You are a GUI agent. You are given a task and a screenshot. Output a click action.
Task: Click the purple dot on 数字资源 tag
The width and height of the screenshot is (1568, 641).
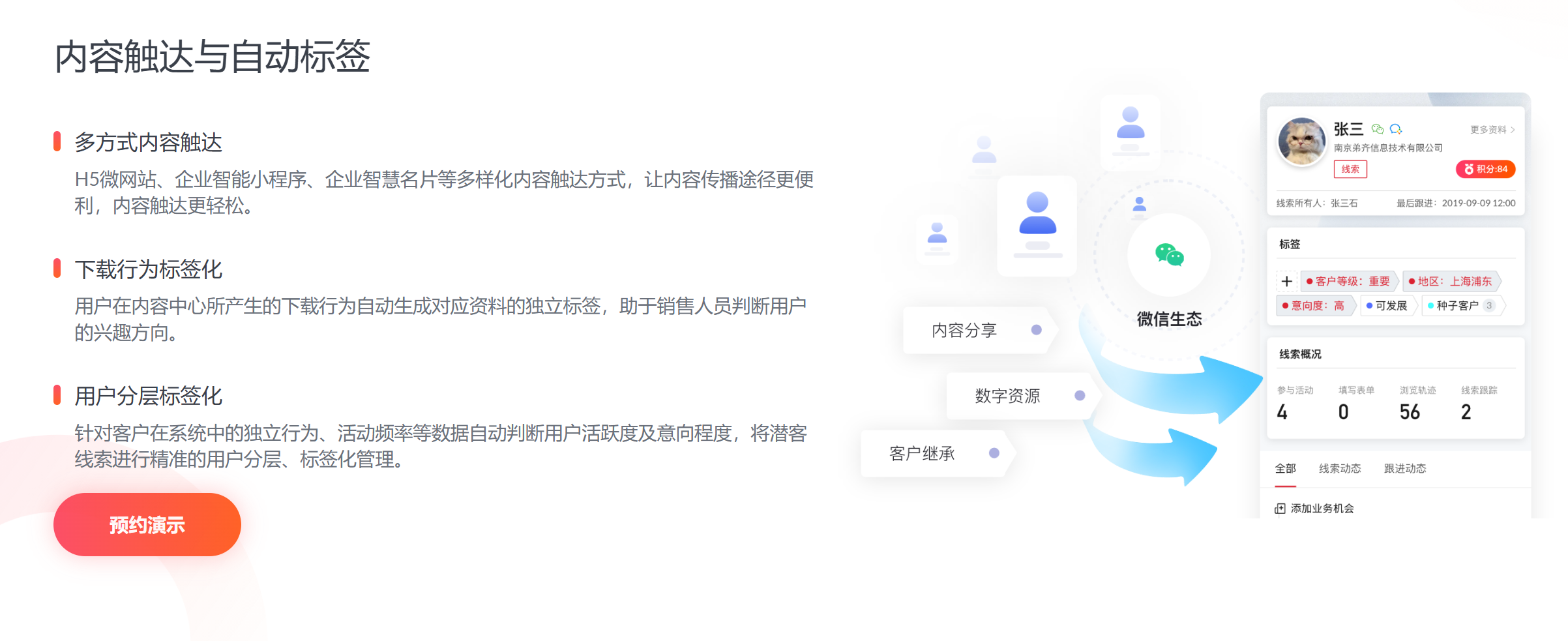pyautogui.click(x=1080, y=396)
